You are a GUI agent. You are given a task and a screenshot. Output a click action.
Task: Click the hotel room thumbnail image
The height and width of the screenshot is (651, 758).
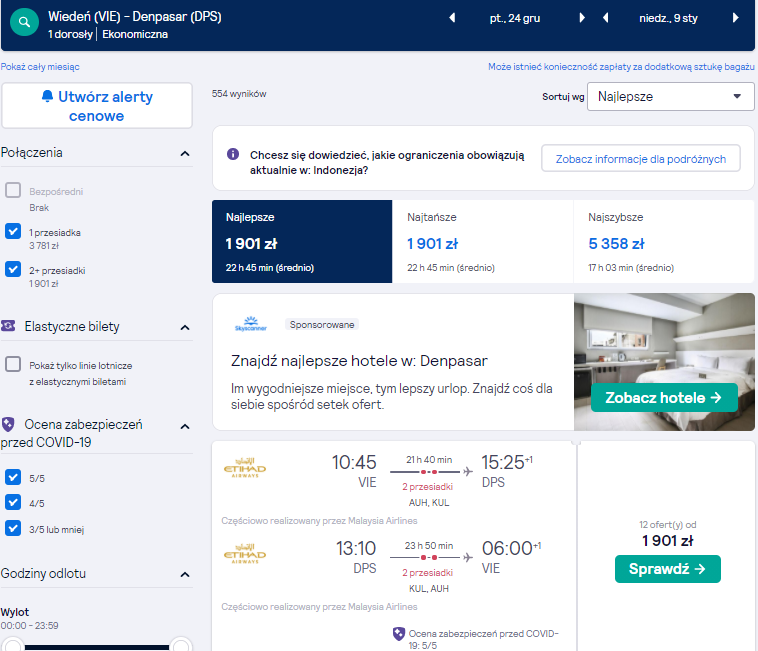664,362
